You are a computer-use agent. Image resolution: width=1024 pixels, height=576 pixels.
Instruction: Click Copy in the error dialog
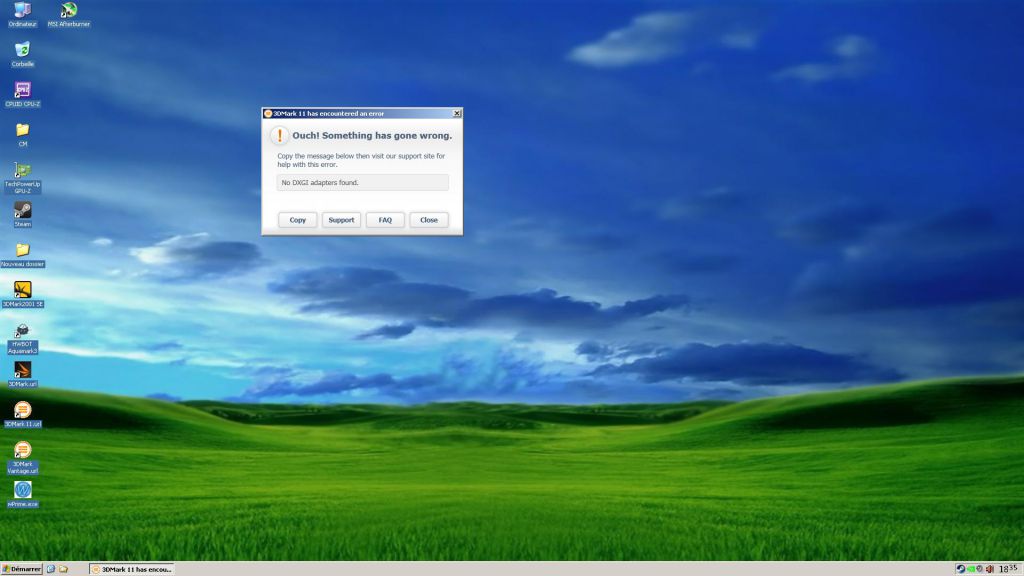pyautogui.click(x=297, y=220)
